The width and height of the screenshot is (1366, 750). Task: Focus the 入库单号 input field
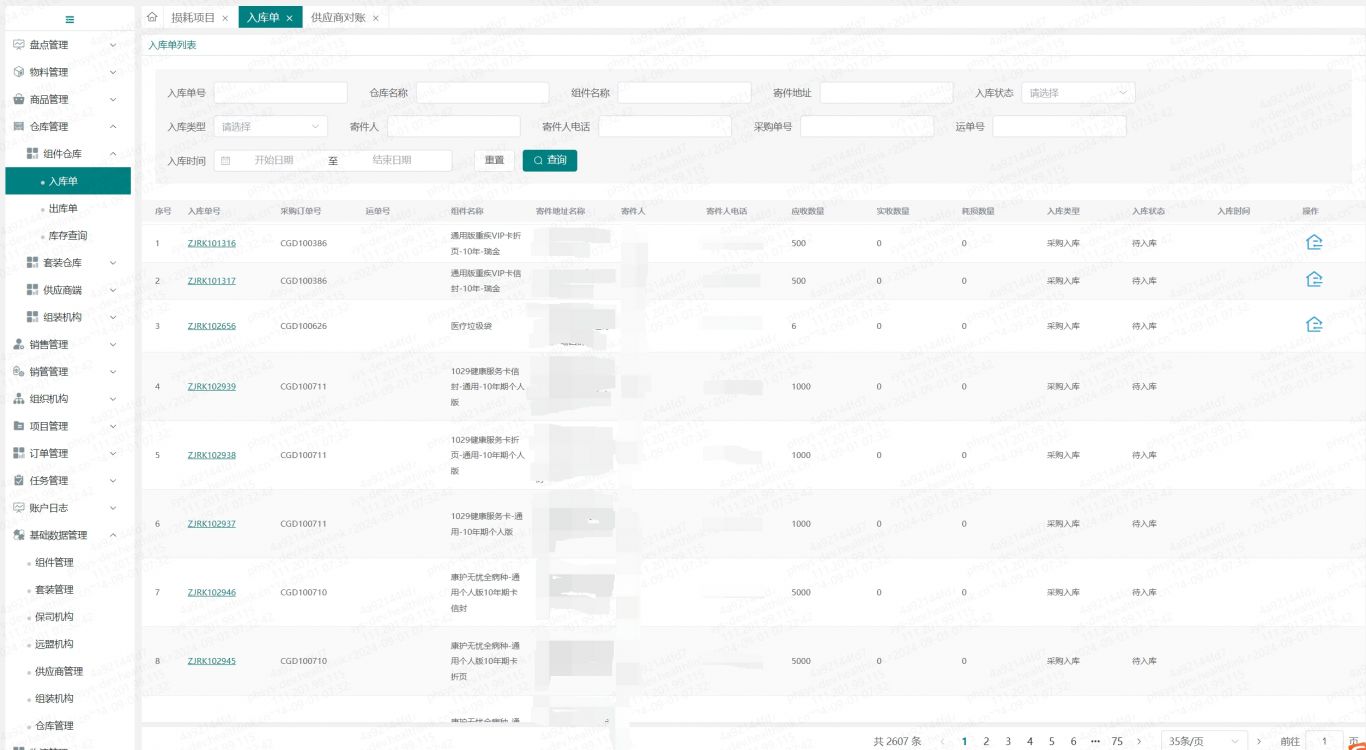pos(281,93)
